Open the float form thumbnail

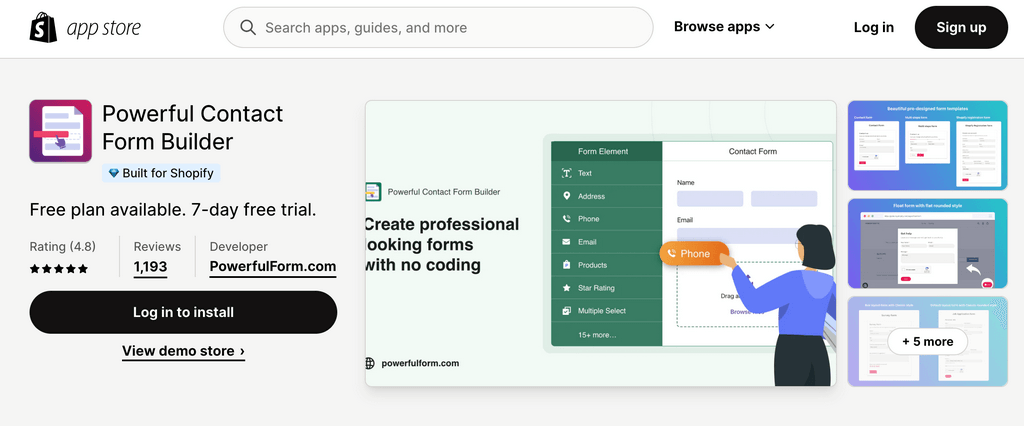point(927,243)
